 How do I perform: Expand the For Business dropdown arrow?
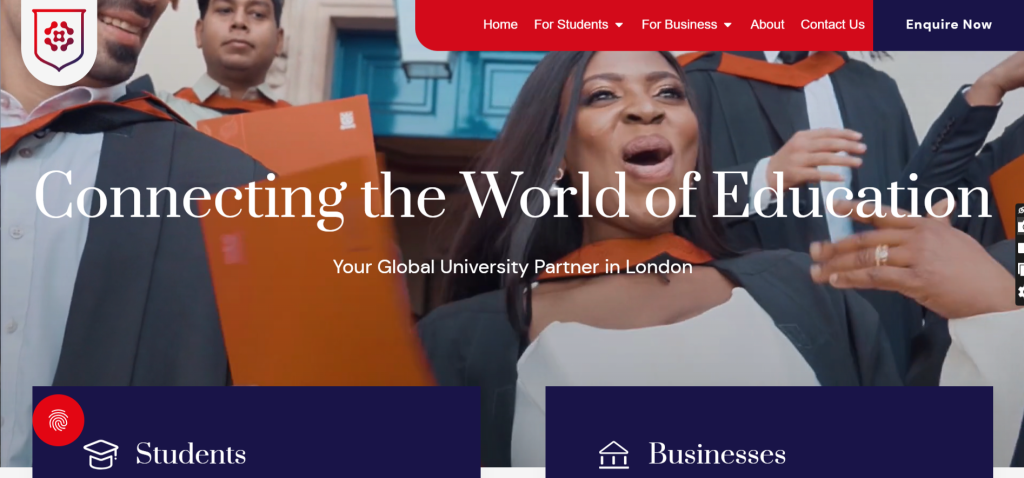(728, 25)
